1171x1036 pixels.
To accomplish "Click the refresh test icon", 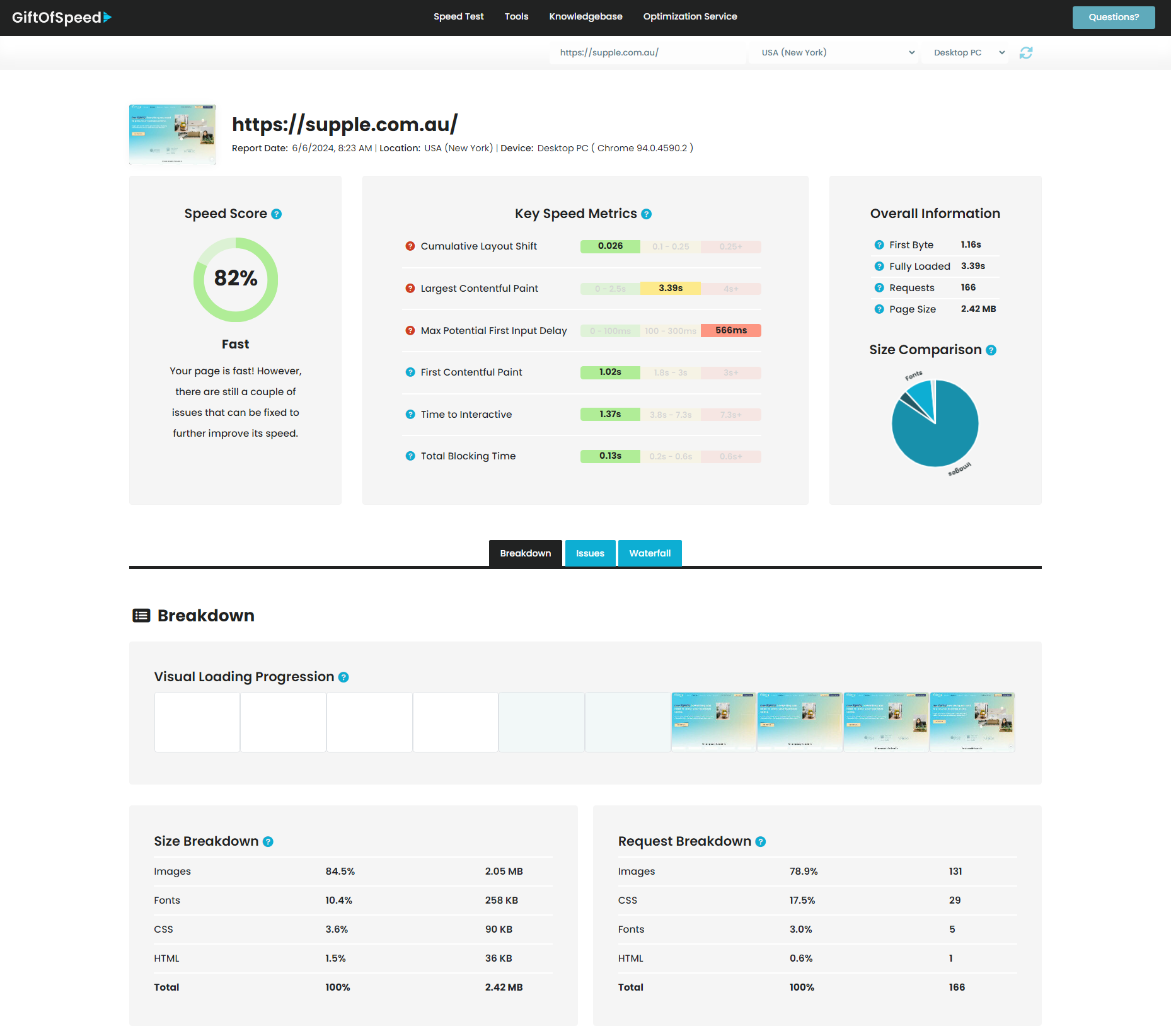I will coord(1026,53).
